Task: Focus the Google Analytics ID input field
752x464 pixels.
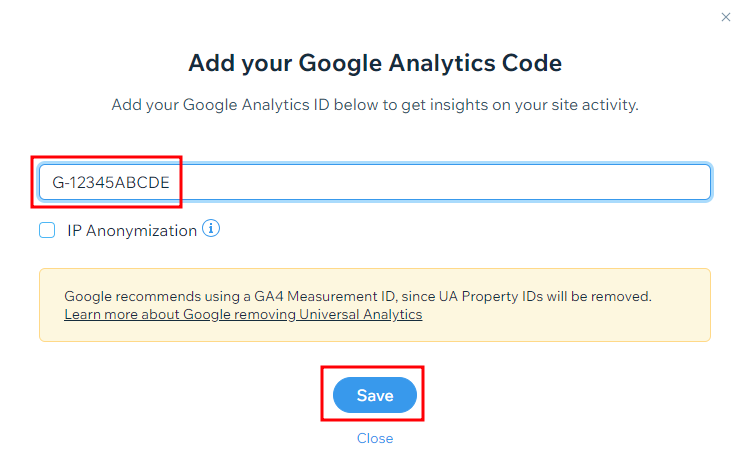Action: [375, 182]
